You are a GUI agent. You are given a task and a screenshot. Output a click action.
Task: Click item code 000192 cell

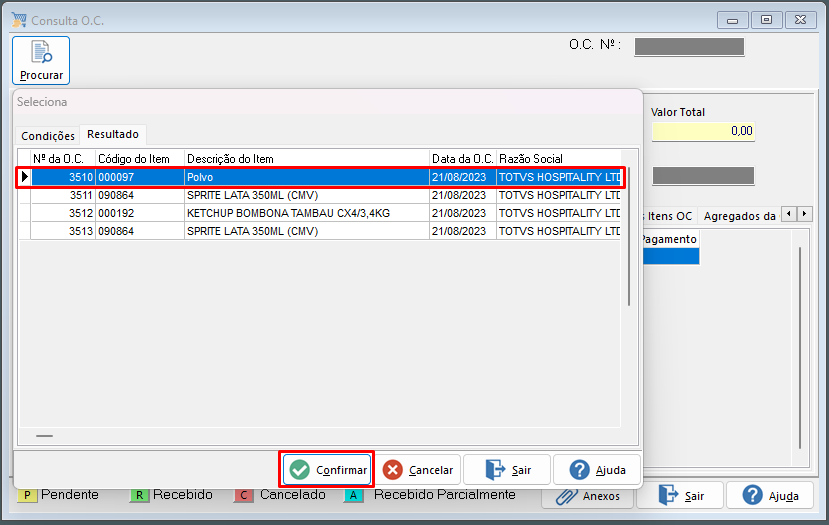[140, 213]
